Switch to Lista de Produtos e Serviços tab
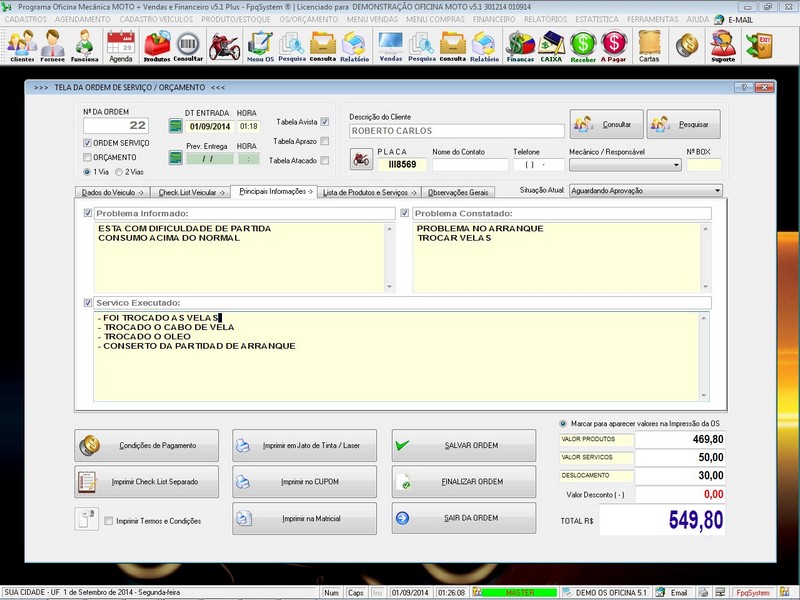800x600 pixels. pos(369,192)
